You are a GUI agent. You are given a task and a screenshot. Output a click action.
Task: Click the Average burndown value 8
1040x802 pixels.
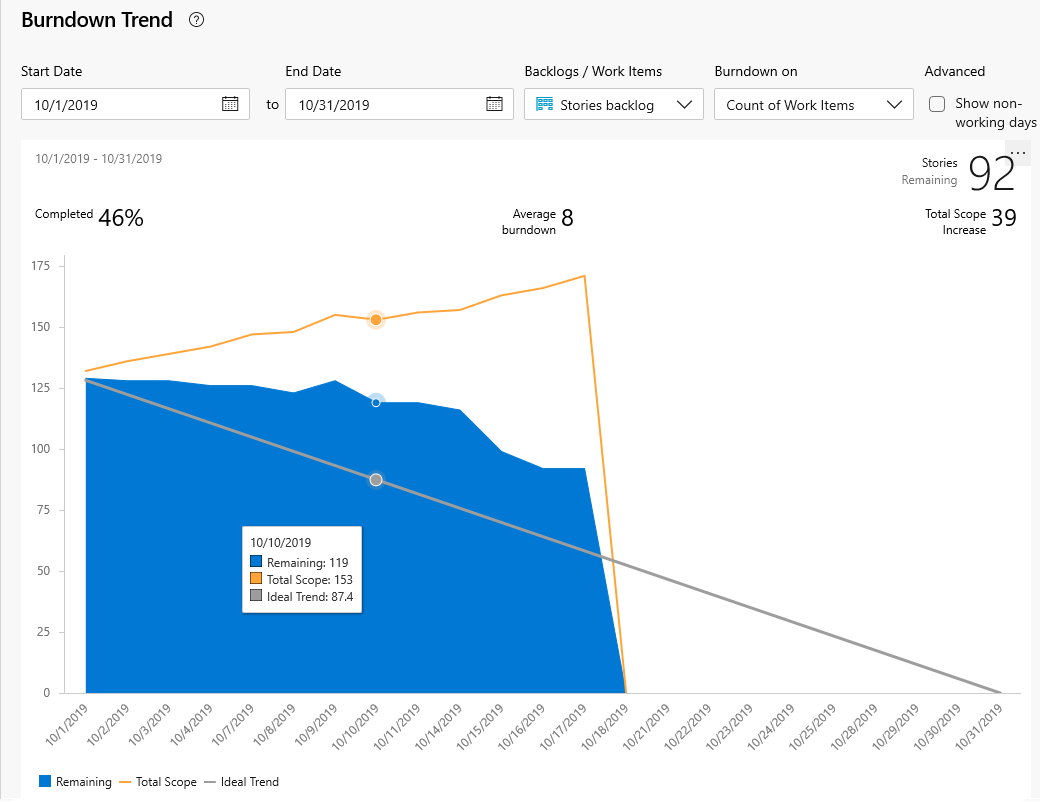pos(567,218)
